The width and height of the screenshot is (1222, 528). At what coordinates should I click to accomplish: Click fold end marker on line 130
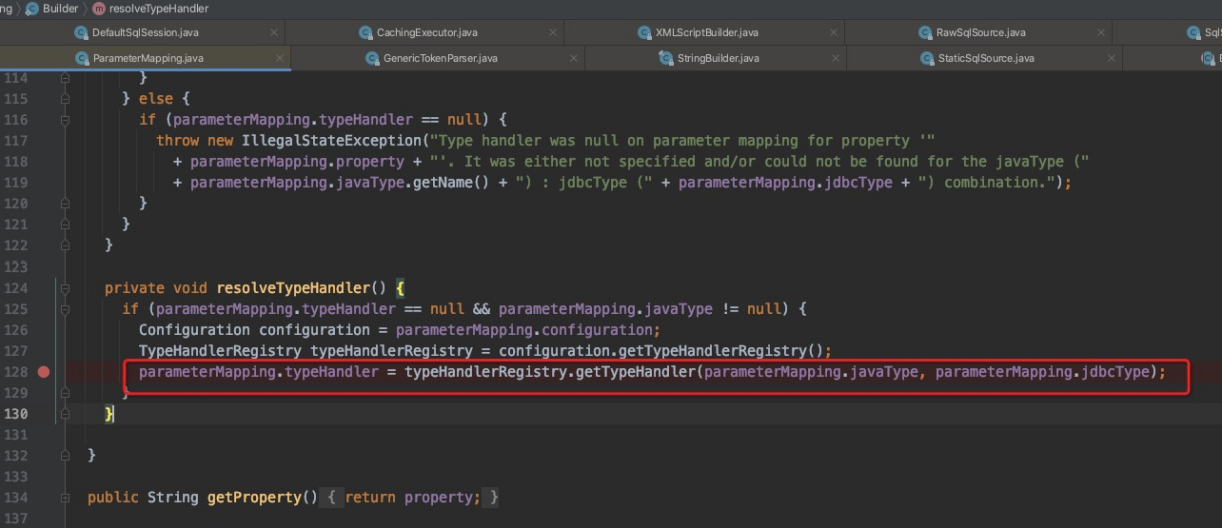65,414
